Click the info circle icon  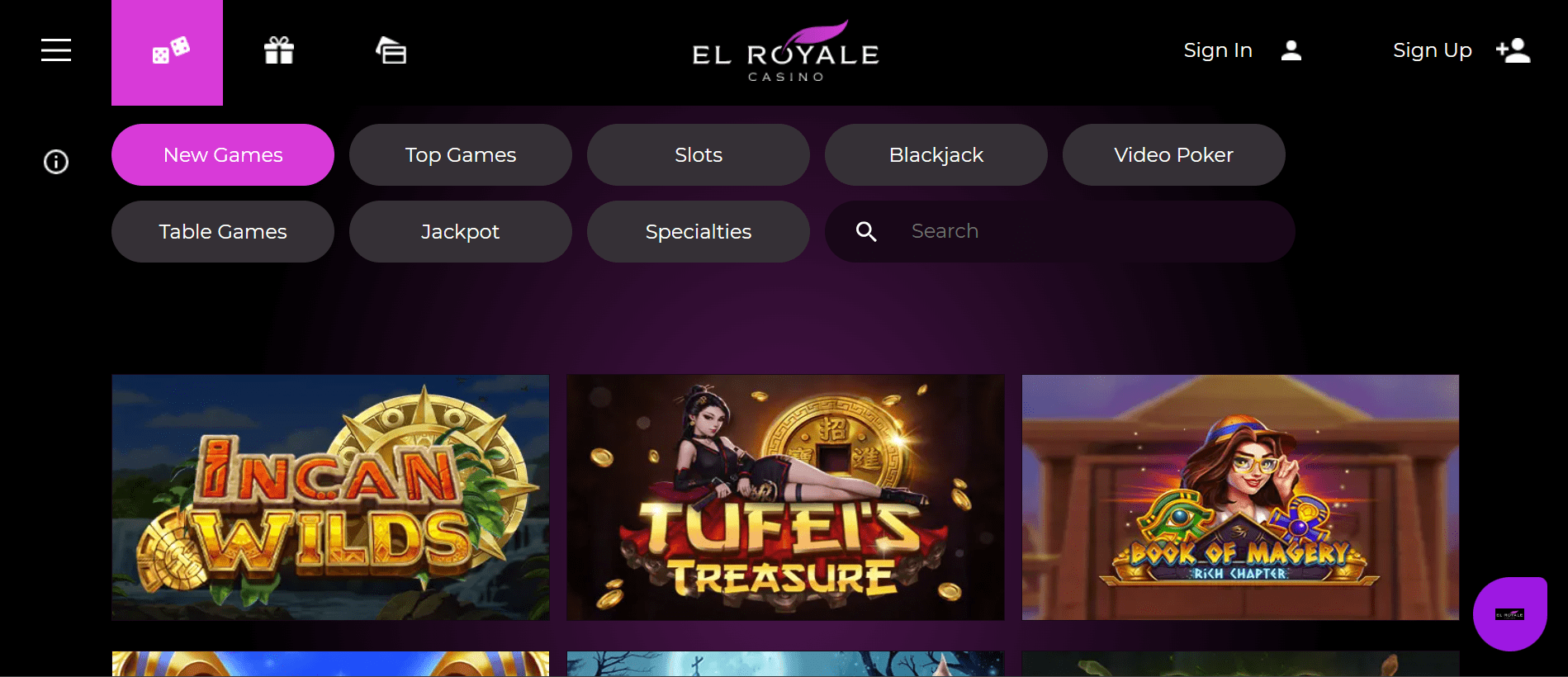pyautogui.click(x=56, y=162)
